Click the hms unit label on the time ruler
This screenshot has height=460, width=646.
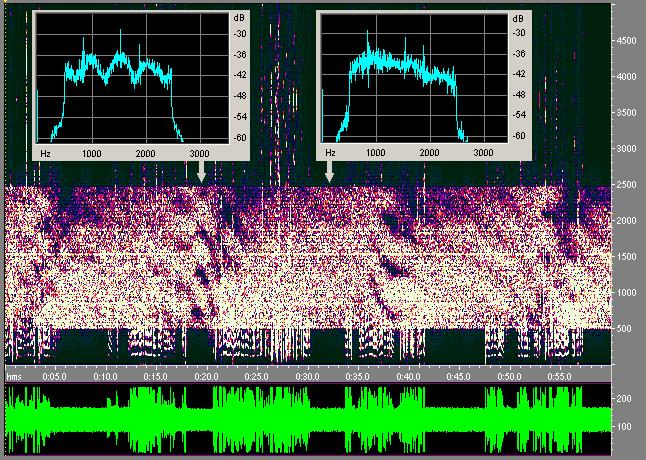14,377
